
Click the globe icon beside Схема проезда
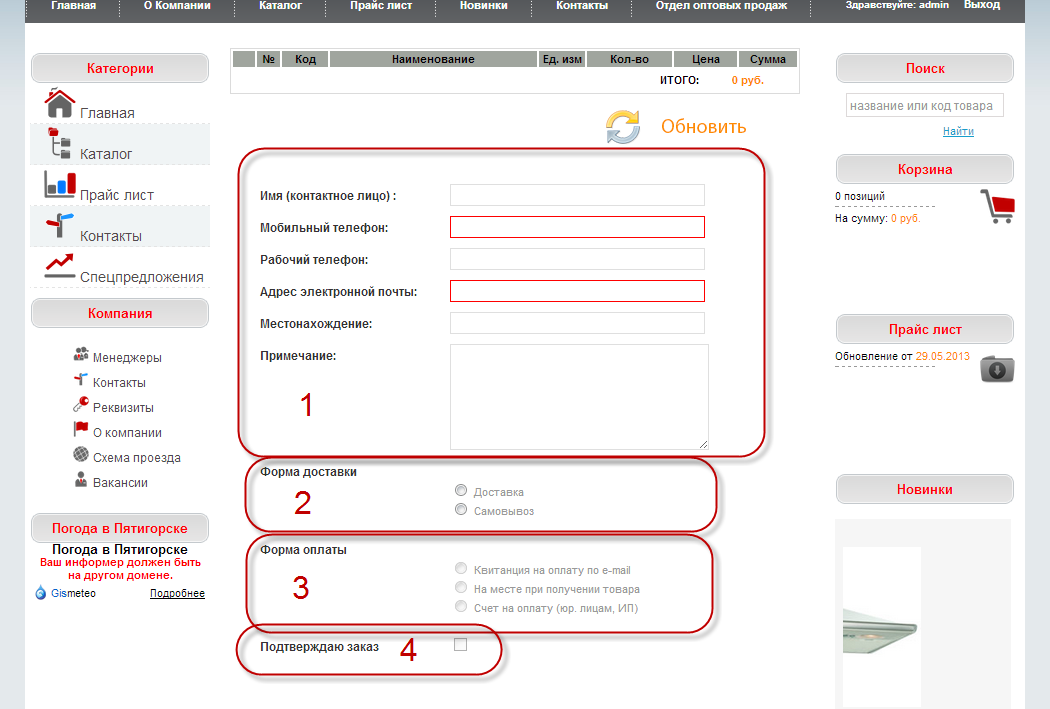pos(81,455)
